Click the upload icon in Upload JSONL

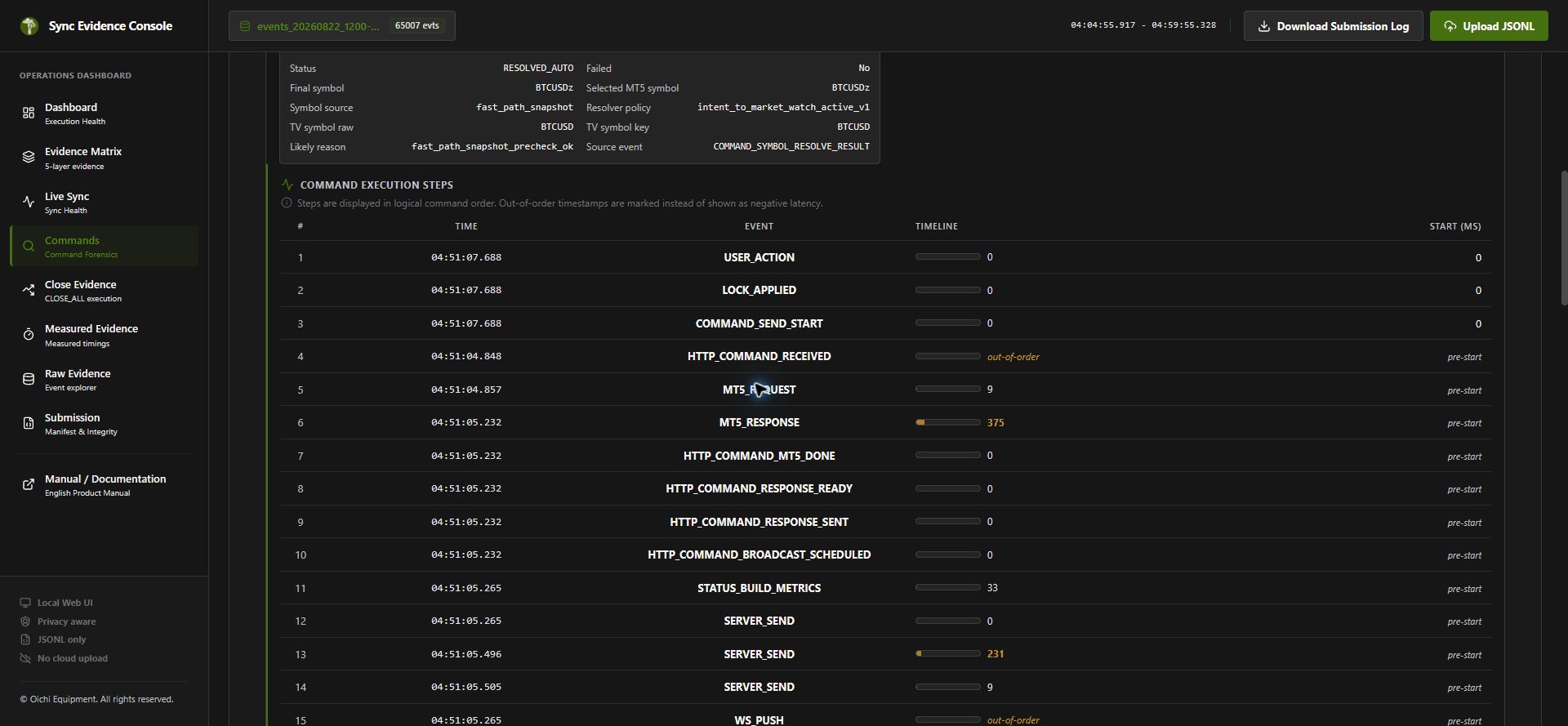coord(1450,26)
